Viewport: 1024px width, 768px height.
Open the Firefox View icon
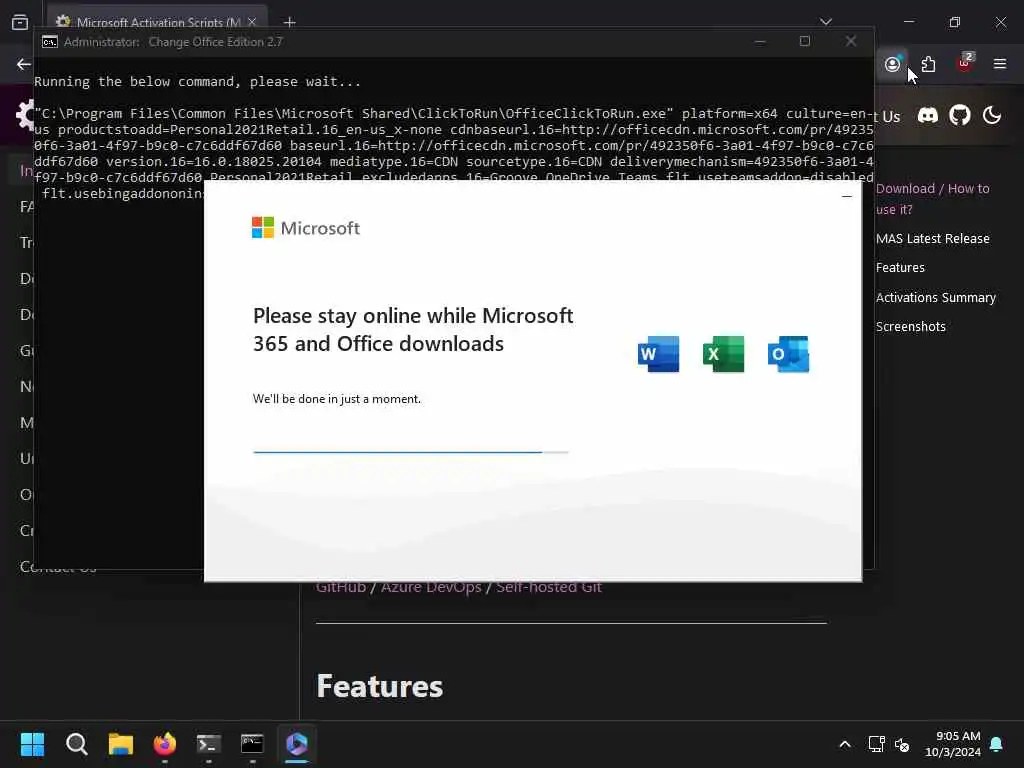[20, 22]
